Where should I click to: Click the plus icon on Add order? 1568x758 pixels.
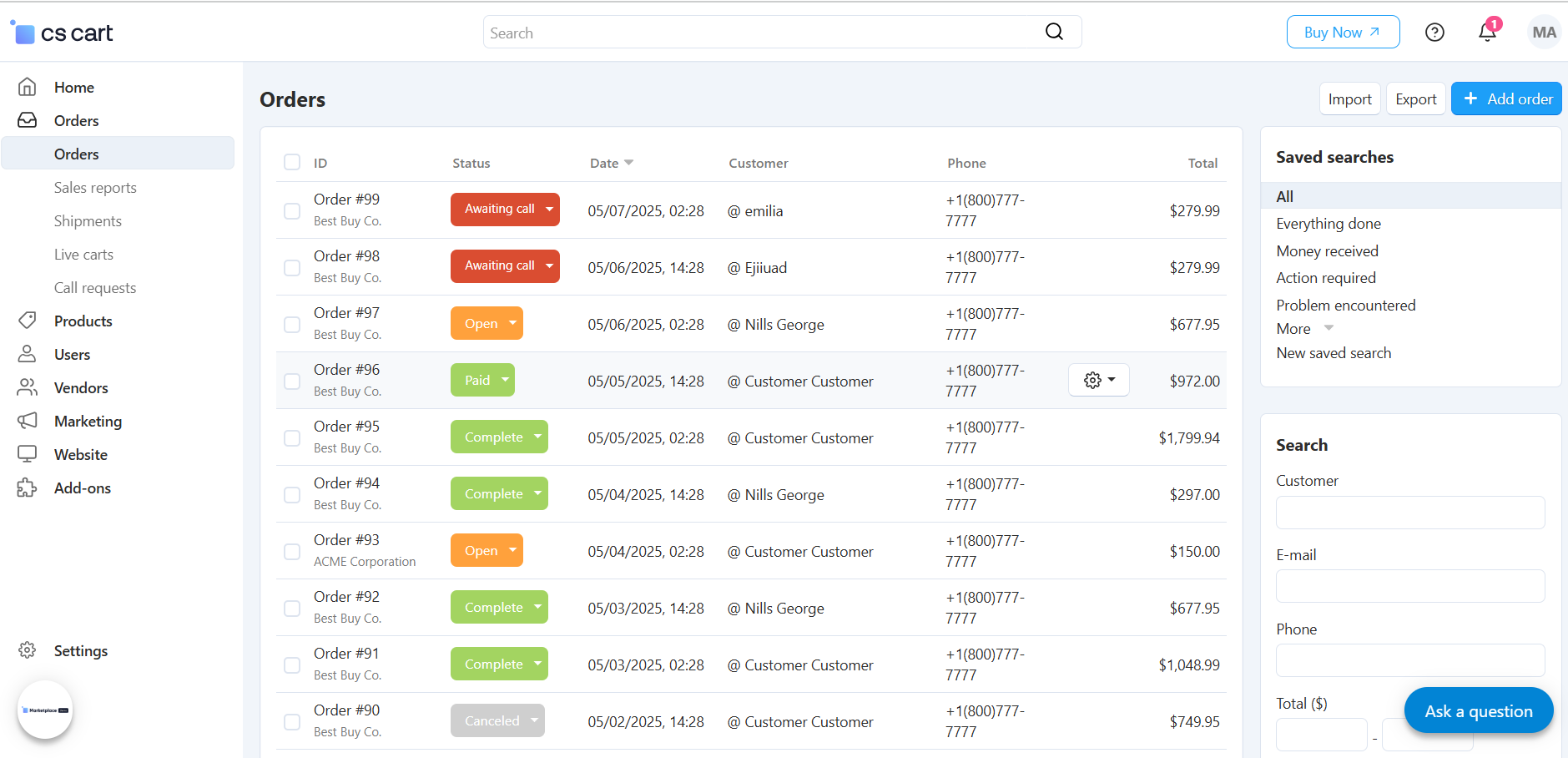click(x=1471, y=99)
